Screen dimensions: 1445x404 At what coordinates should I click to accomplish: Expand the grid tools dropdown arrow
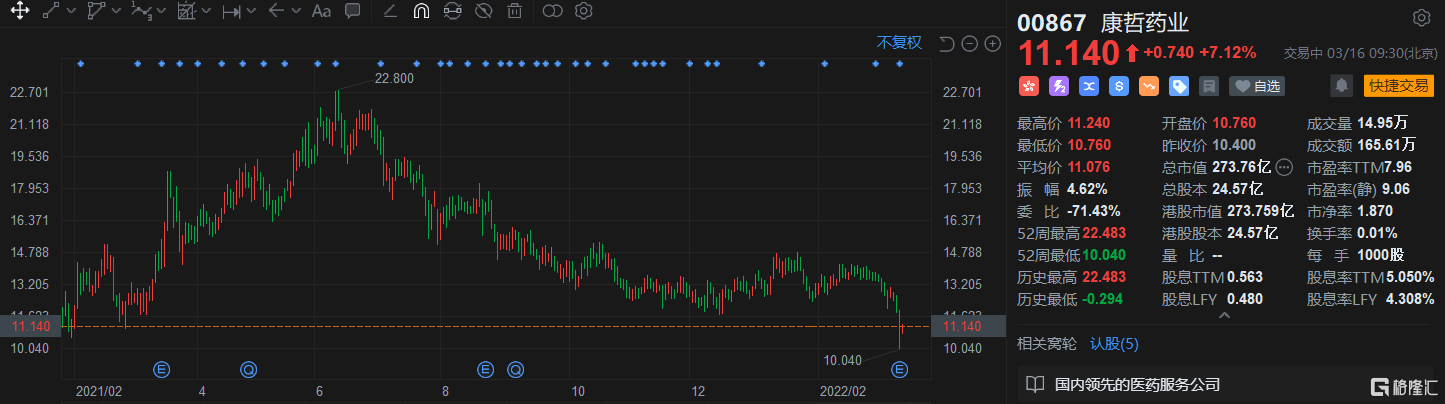(207, 12)
